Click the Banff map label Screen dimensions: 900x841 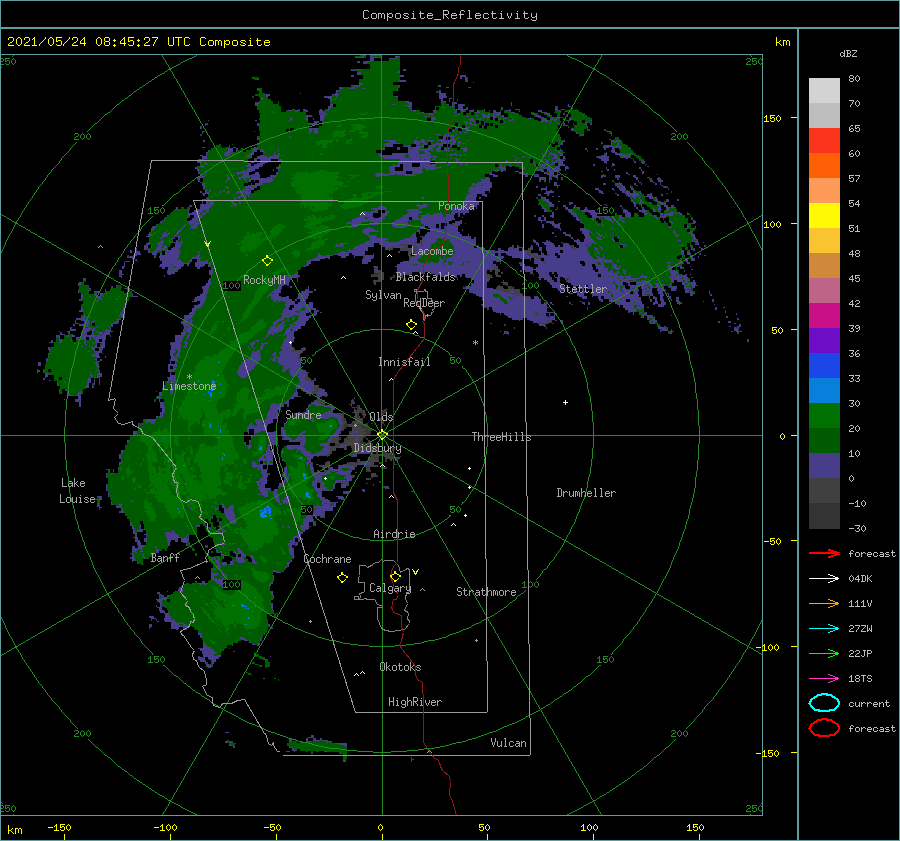pos(165,557)
